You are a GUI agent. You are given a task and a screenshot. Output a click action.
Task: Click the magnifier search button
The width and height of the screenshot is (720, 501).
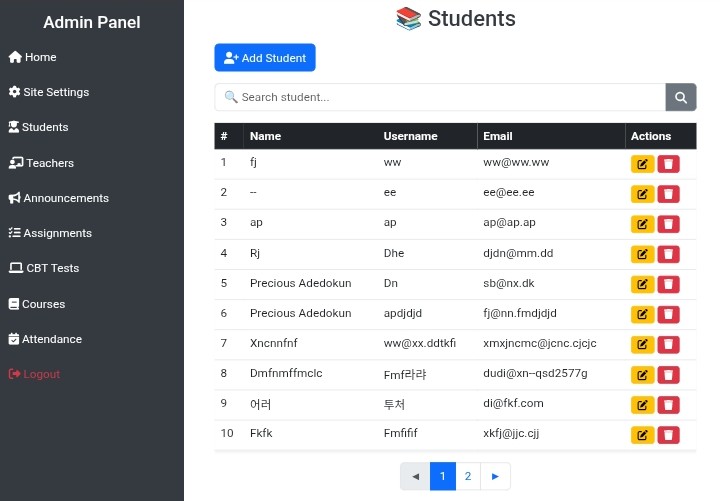[x=680, y=97]
